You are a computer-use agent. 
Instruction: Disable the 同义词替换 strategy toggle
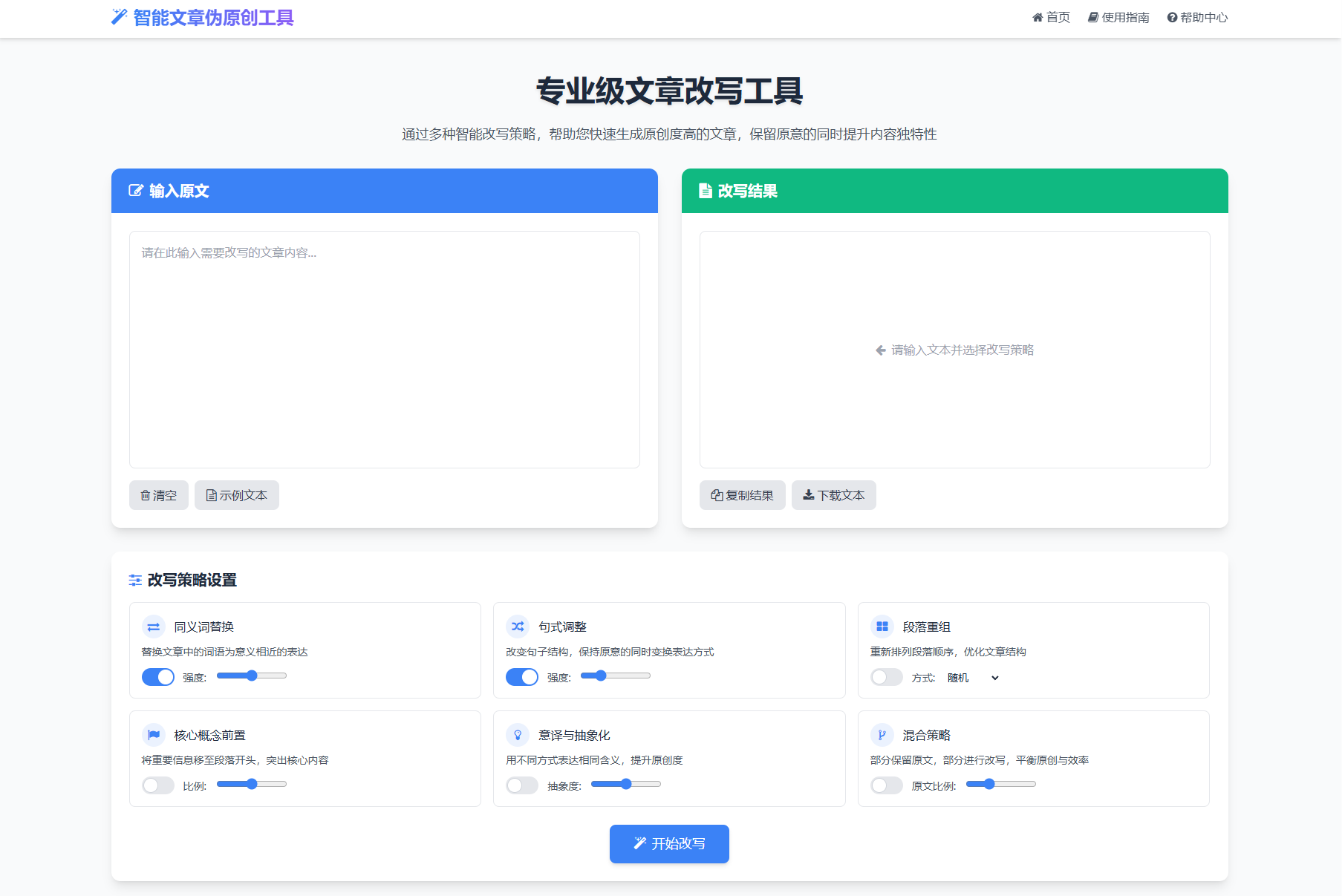tap(157, 676)
